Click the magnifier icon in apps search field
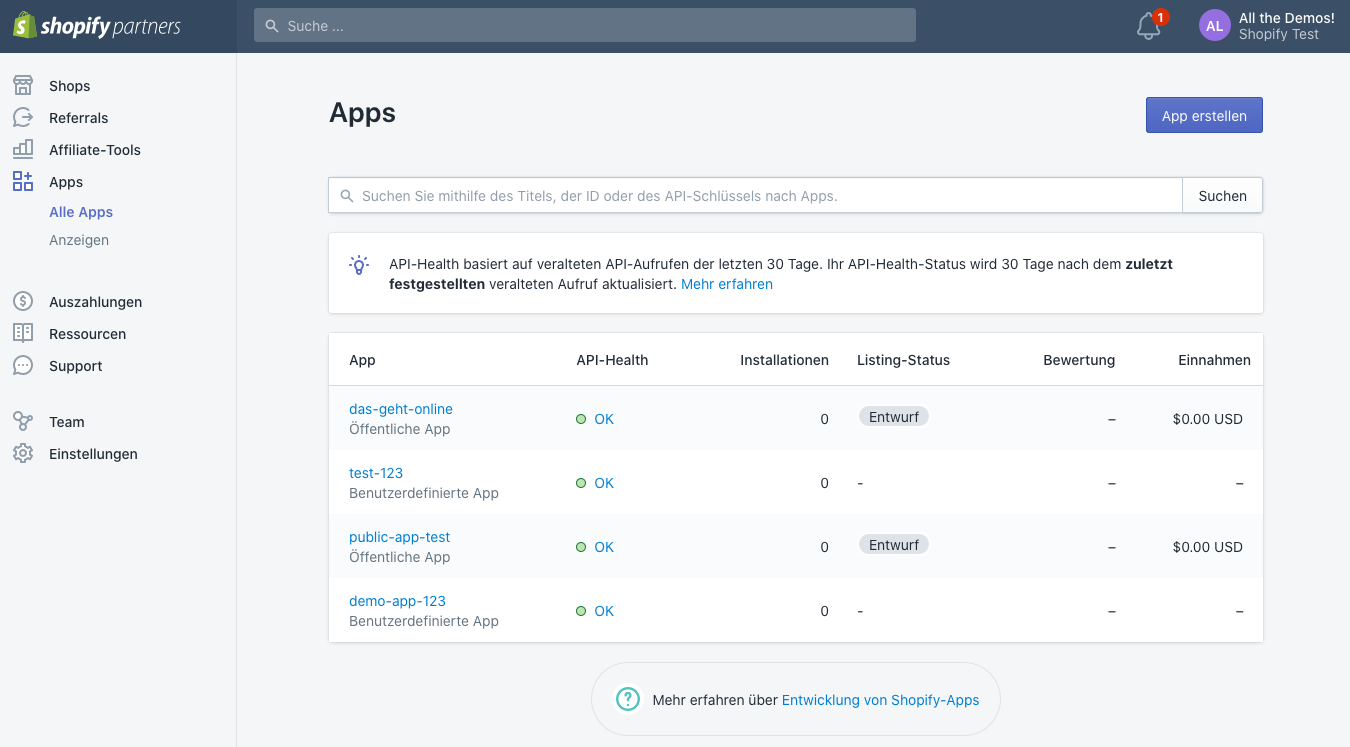 click(x=347, y=196)
